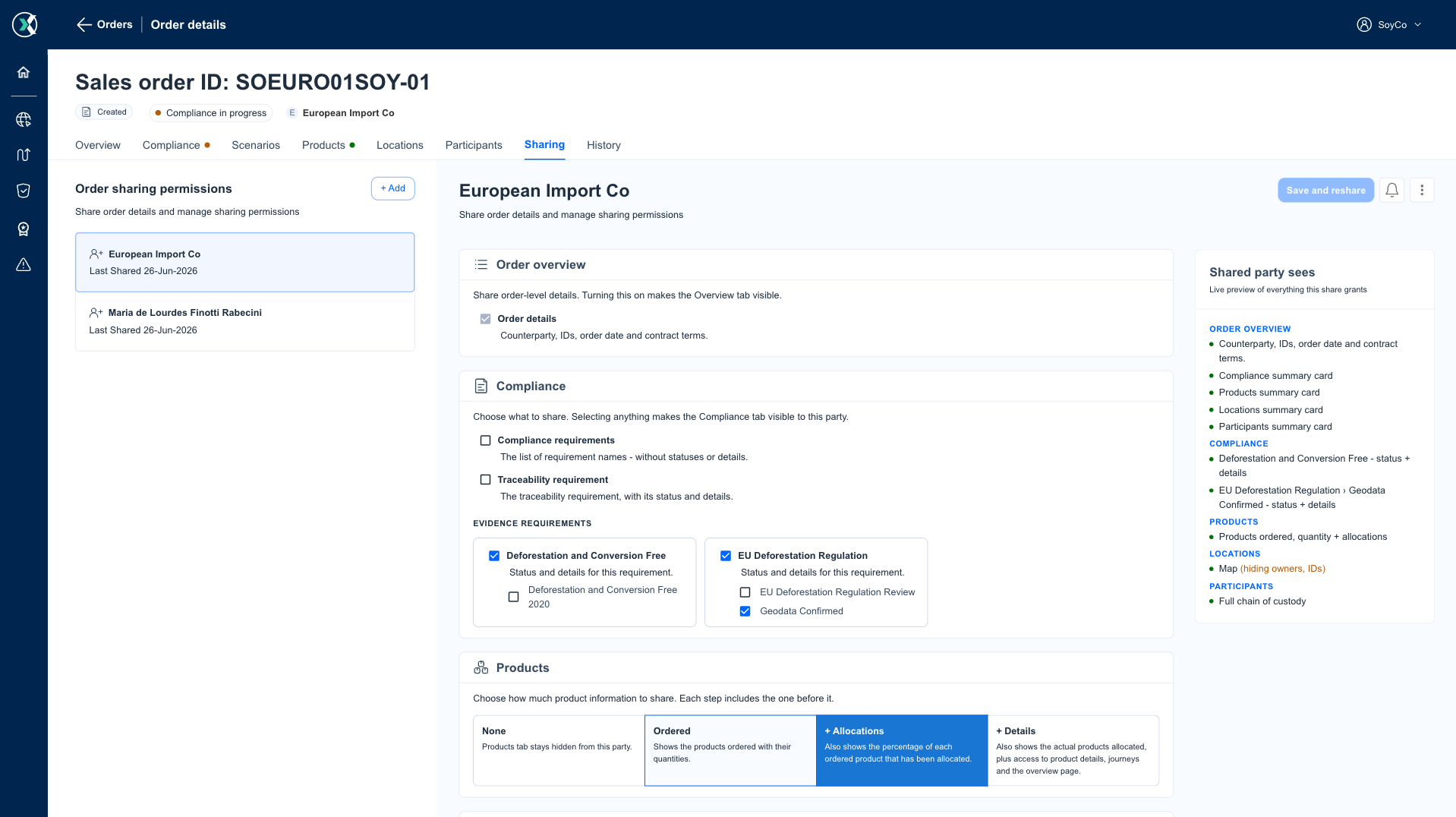
Task: Select European Import Co sharing entry
Action: click(244, 262)
